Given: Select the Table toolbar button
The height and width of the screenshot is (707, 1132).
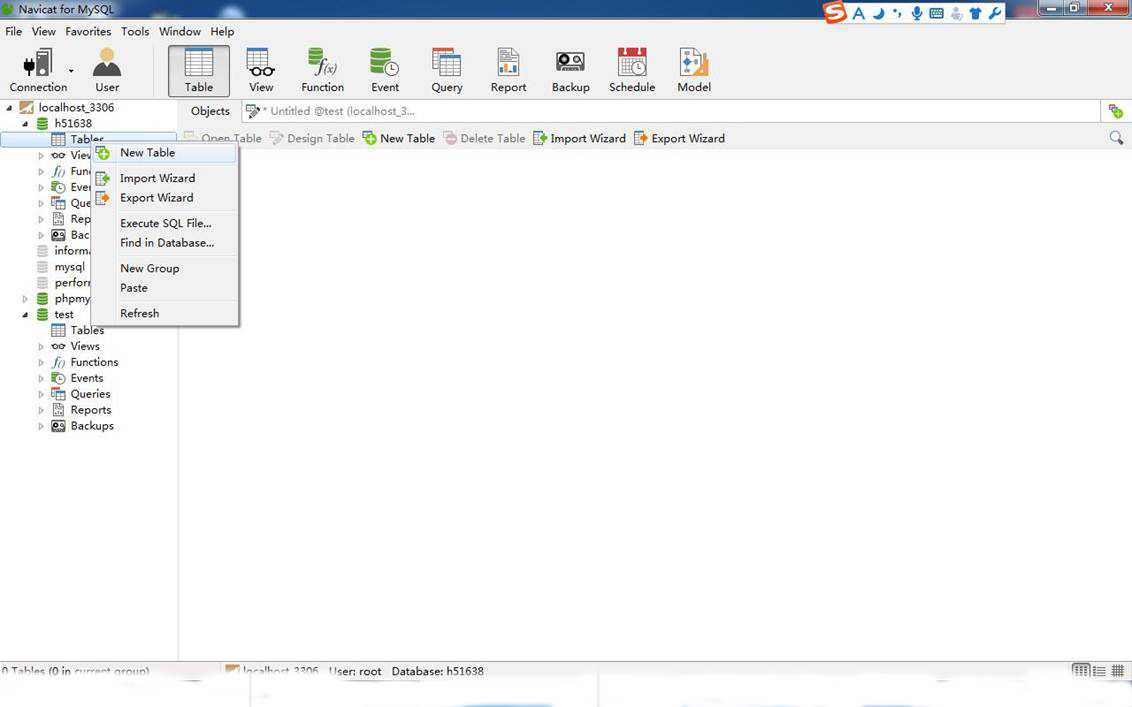Looking at the screenshot, I should 199,71.
